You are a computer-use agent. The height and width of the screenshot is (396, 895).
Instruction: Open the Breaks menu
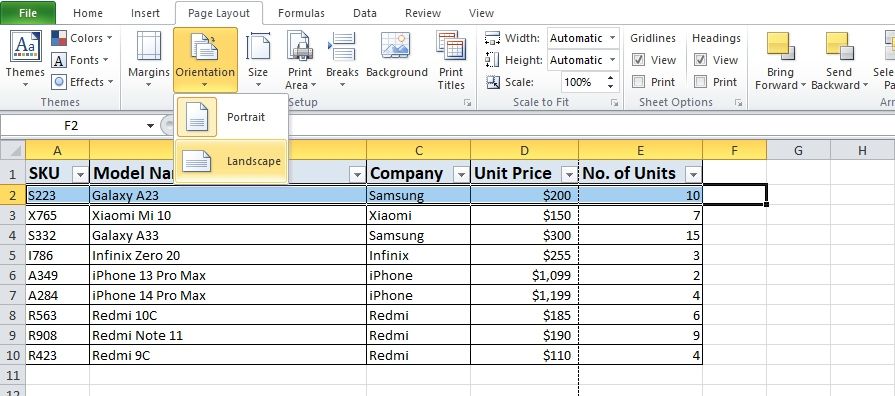[x=342, y=60]
